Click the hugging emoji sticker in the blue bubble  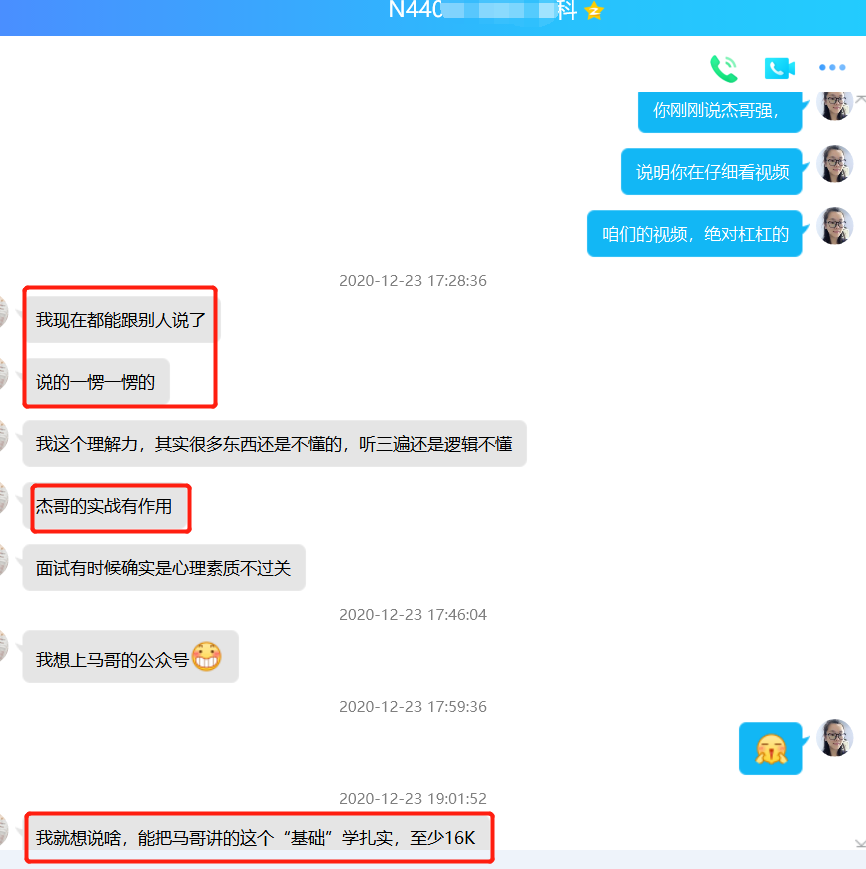pyautogui.click(x=770, y=748)
